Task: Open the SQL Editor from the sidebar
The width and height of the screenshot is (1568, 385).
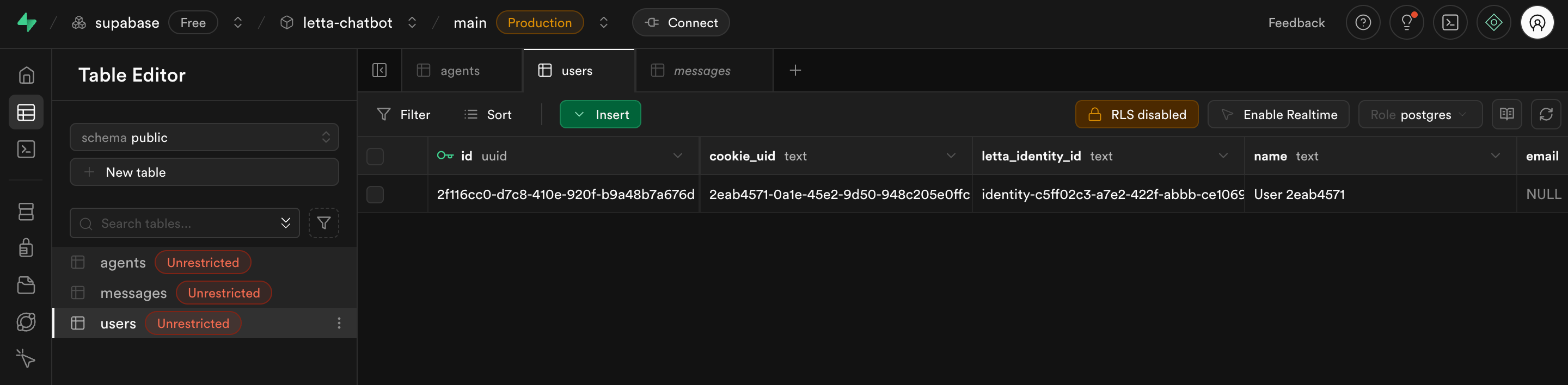Action: tap(27, 149)
